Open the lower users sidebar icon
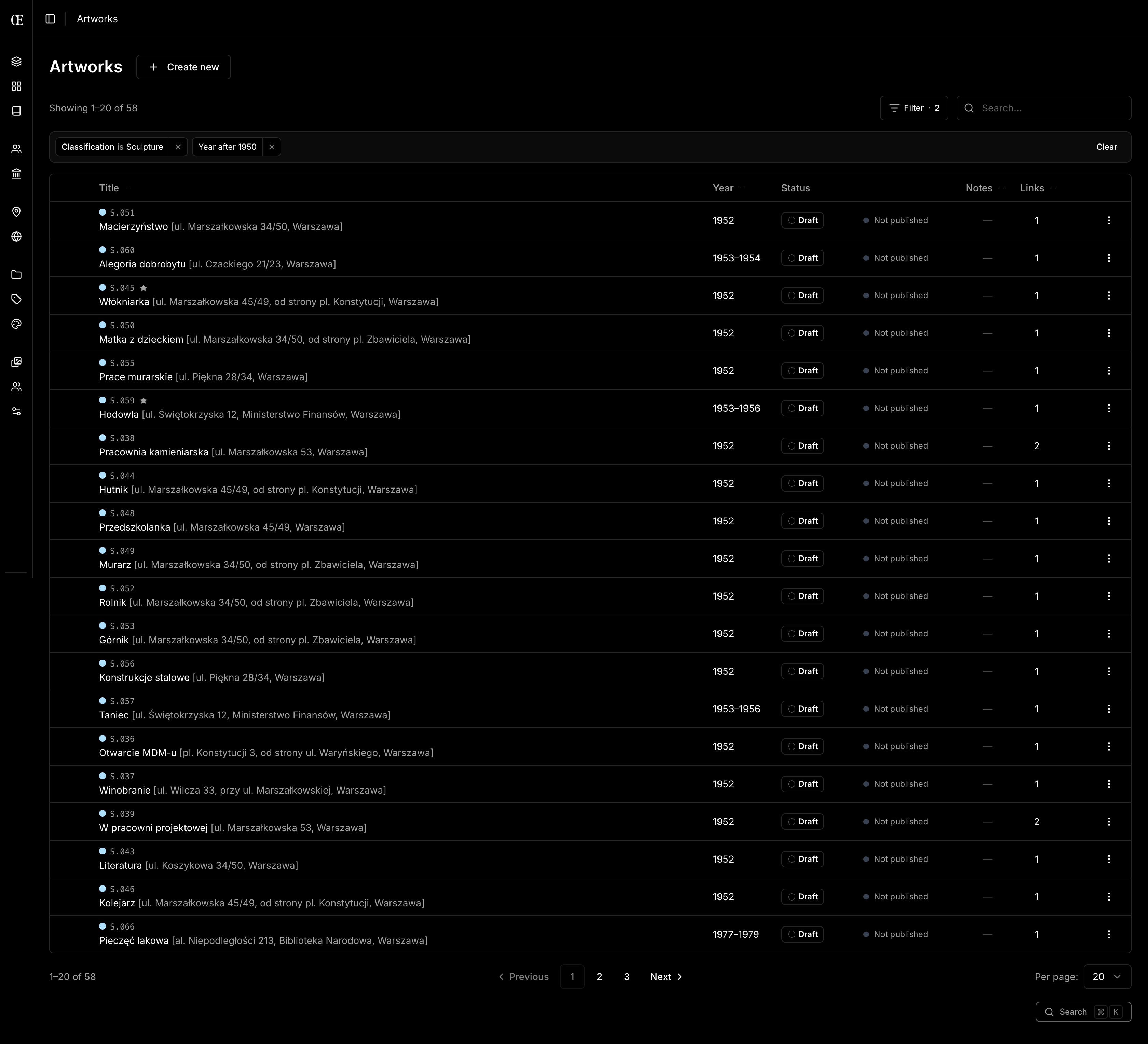The width and height of the screenshot is (1148, 1044). [x=16, y=386]
